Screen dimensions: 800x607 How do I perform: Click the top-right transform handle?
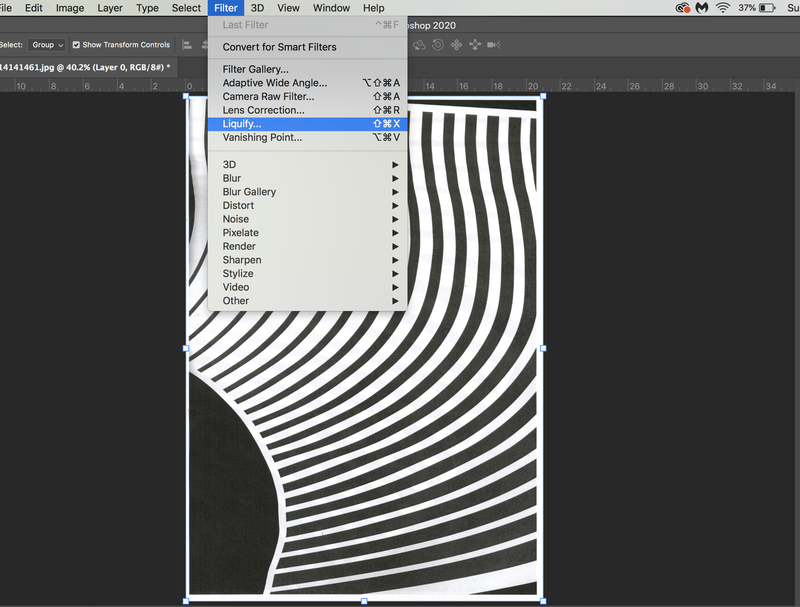click(543, 96)
